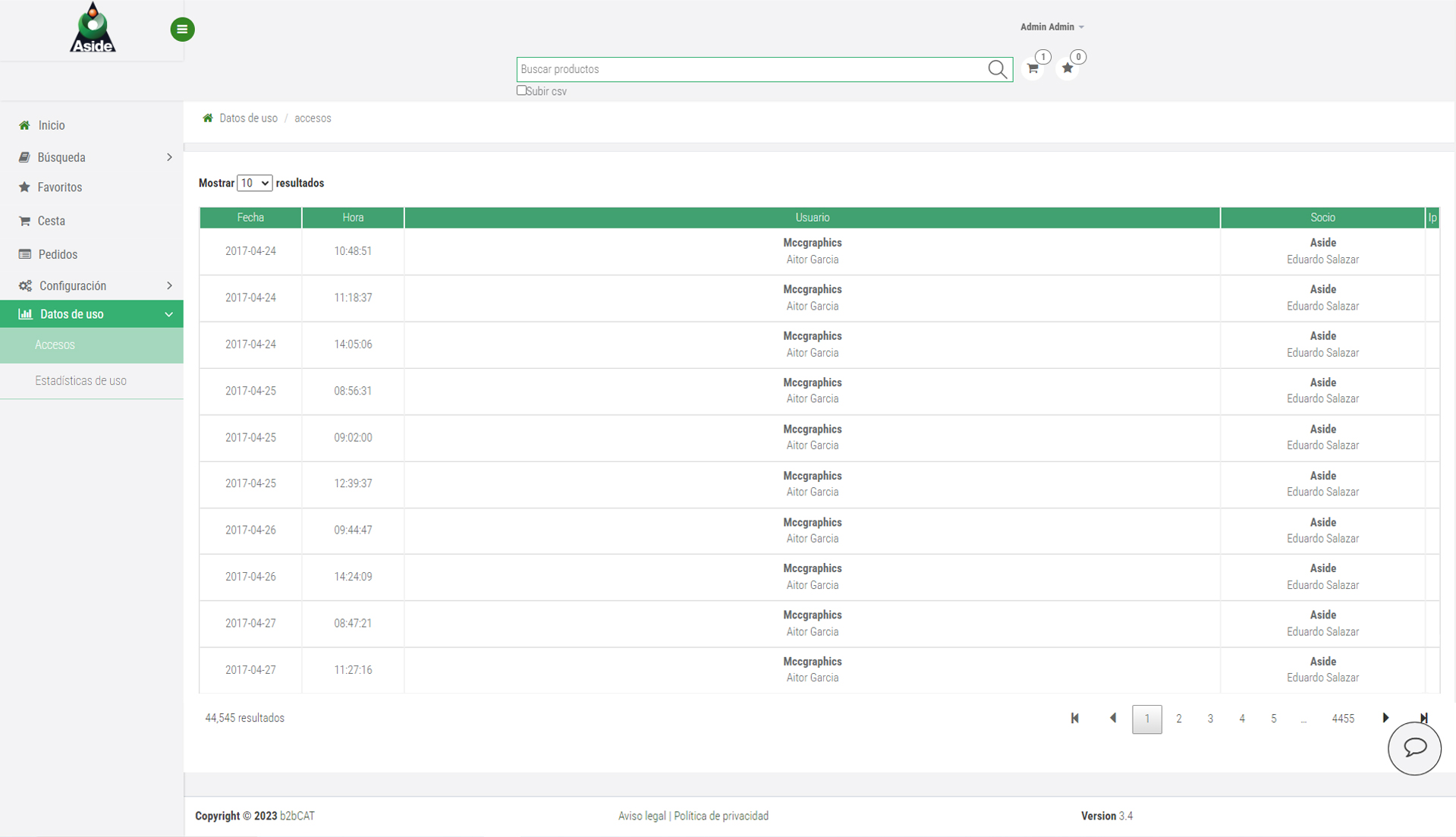Screen dimensions: 1456x837
Task: Enable the Subir csv checkbox
Action: tap(521, 90)
